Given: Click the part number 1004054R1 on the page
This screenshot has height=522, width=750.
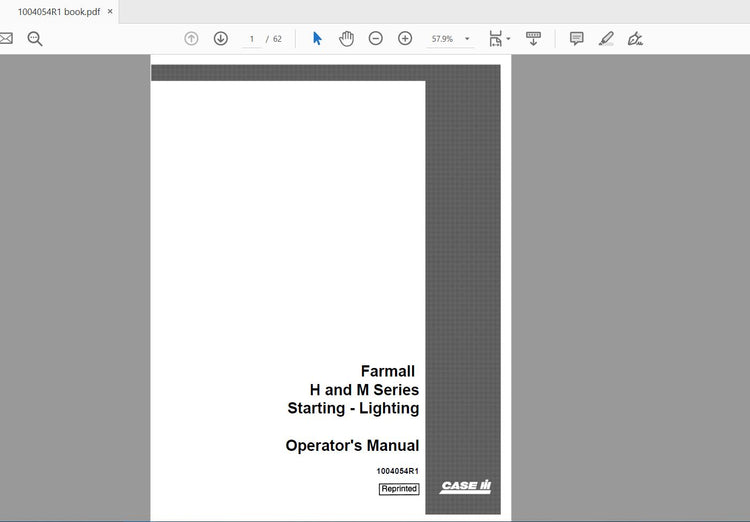Looking at the screenshot, I should coord(397,471).
